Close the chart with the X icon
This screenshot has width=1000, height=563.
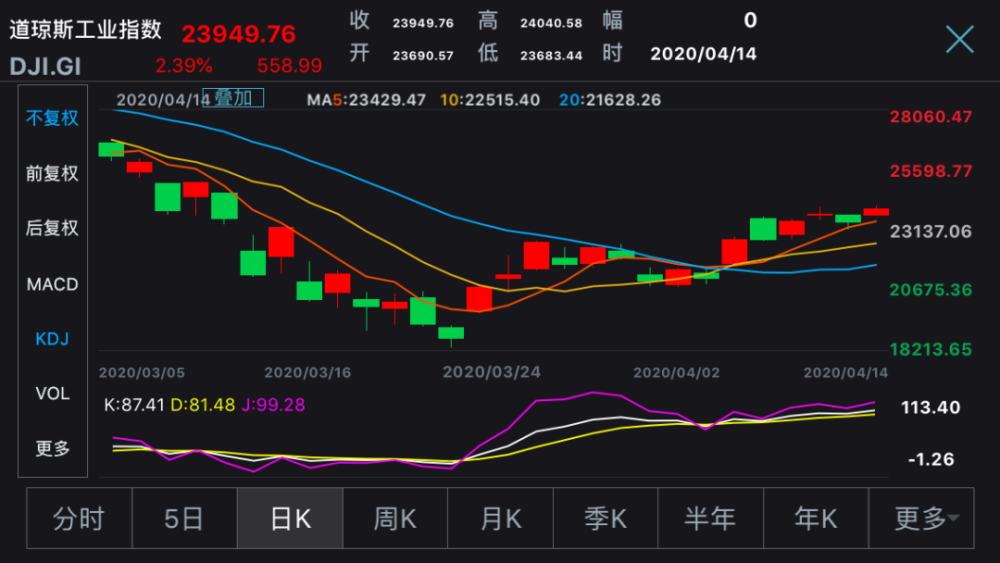tap(960, 40)
